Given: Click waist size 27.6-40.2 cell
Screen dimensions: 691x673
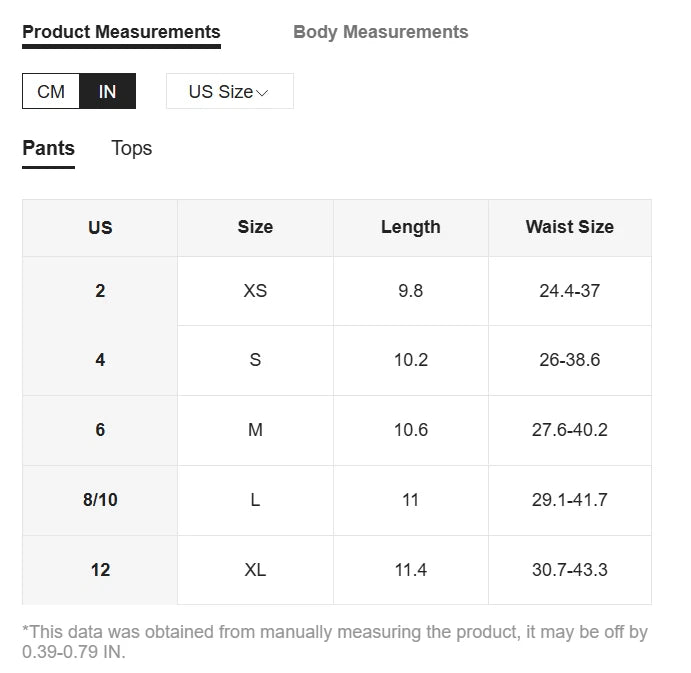Looking at the screenshot, I should pyautogui.click(x=569, y=430).
